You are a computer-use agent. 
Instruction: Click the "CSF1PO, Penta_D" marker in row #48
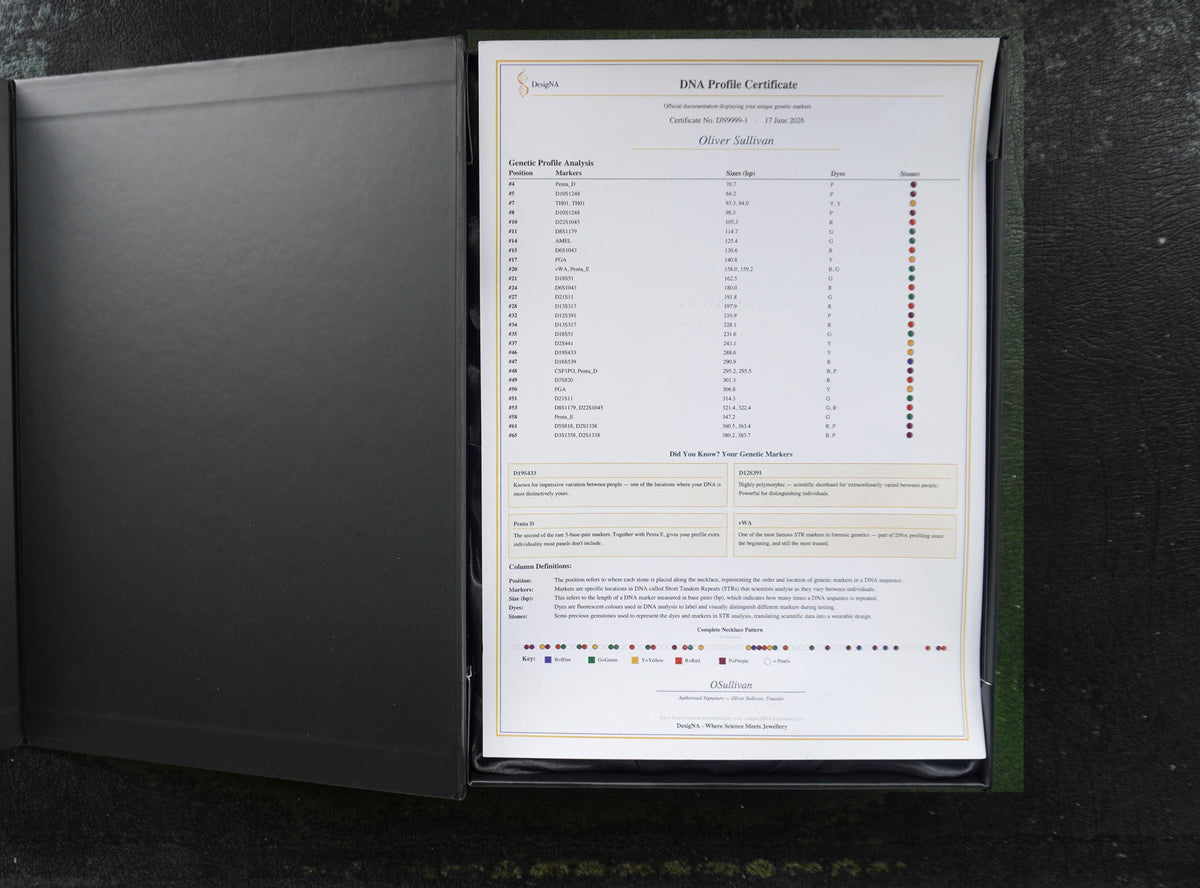pyautogui.click(x=576, y=371)
